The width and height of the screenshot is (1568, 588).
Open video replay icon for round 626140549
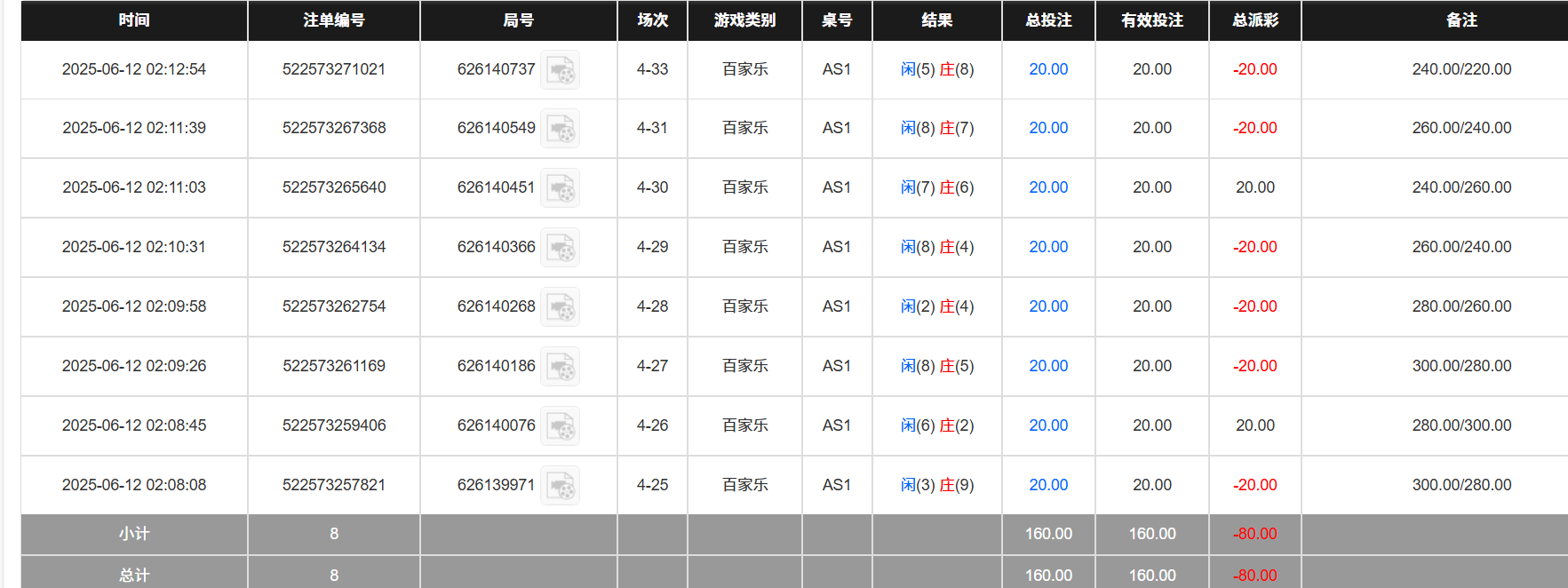(x=560, y=129)
